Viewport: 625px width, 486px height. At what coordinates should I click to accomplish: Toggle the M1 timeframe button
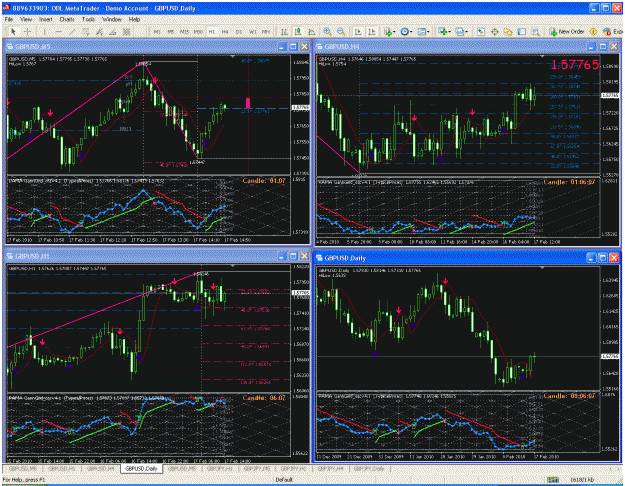157,31
